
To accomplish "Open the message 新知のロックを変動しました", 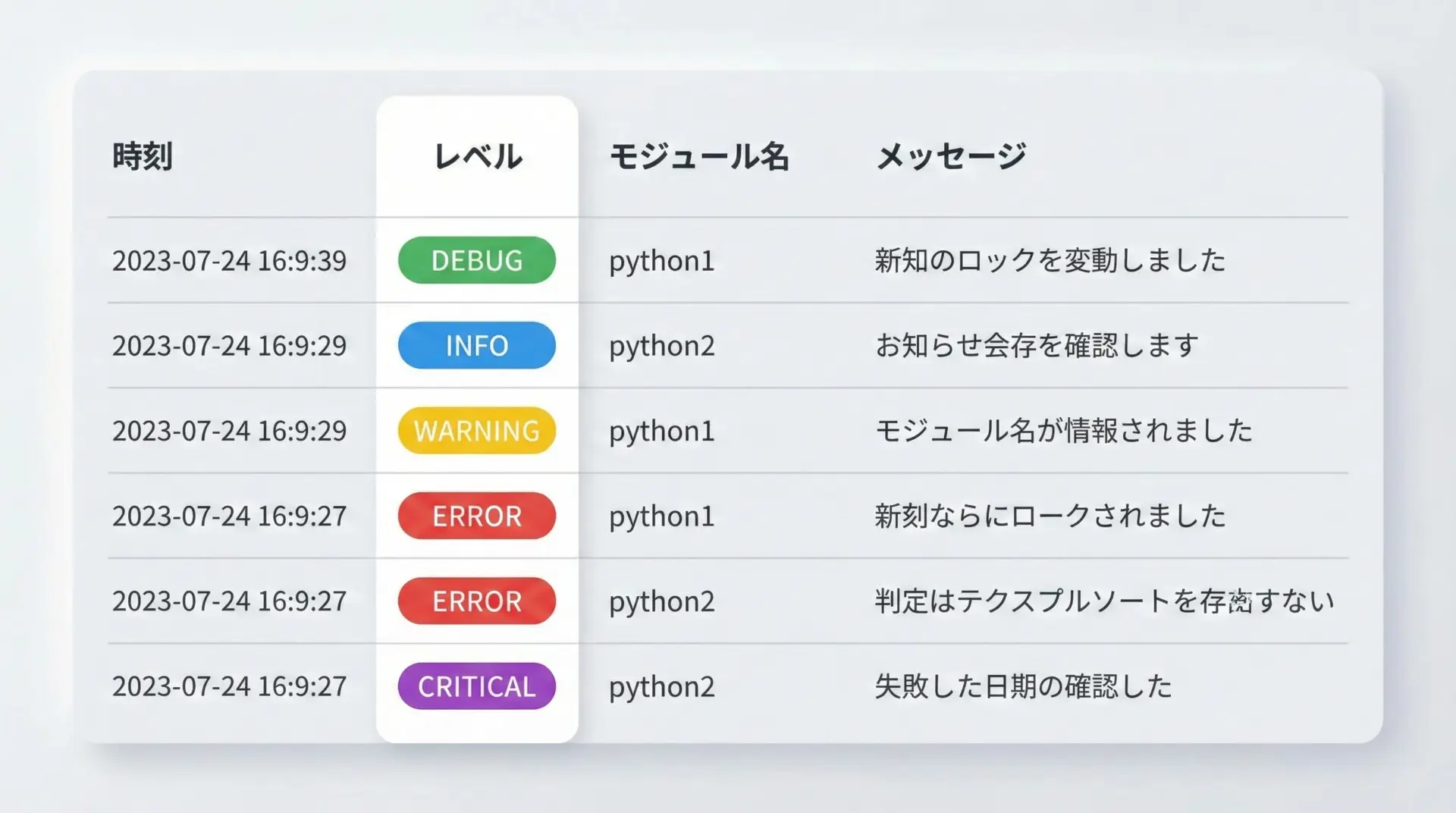I will pos(1050,260).
